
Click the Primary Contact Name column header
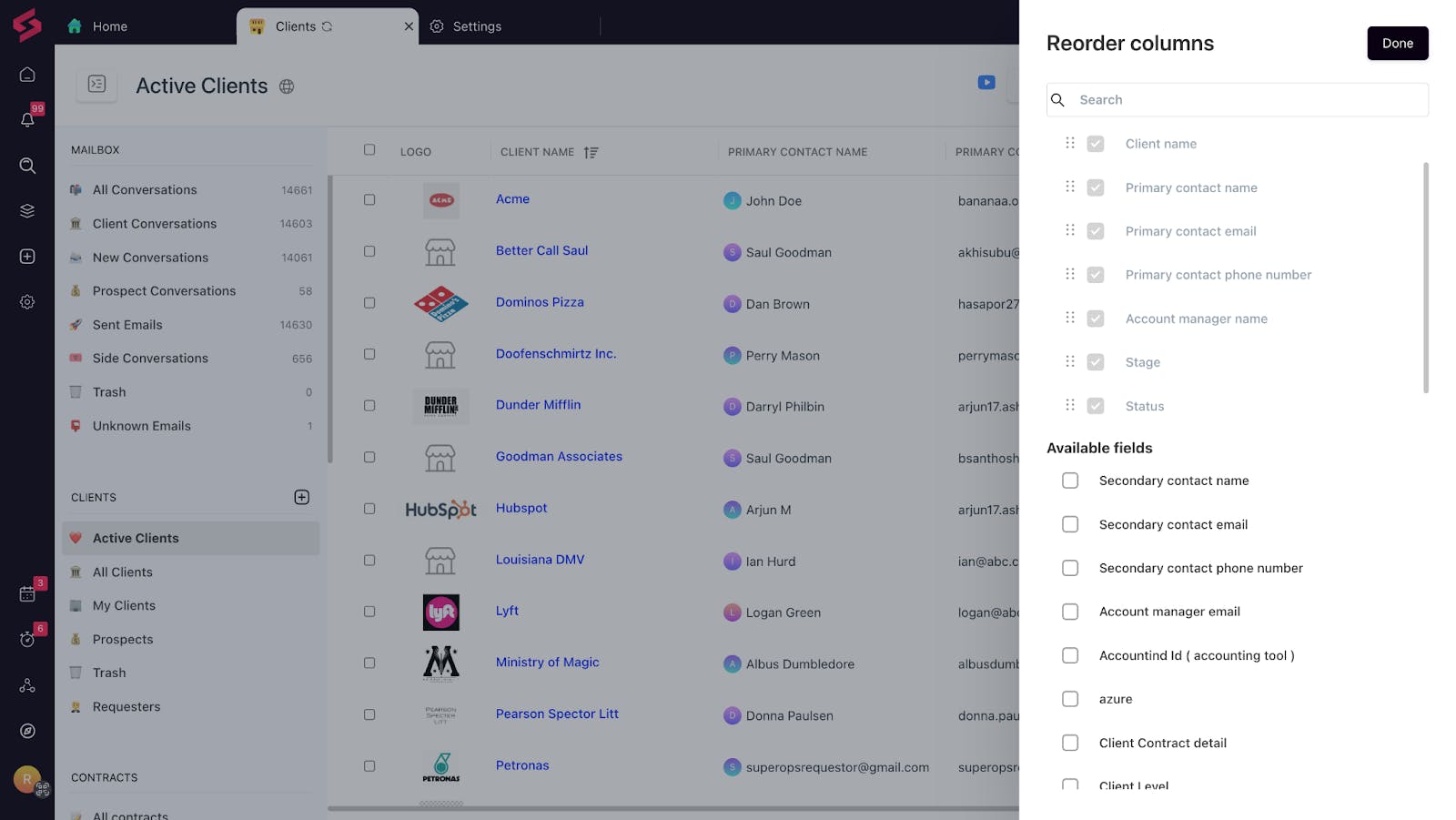[797, 152]
